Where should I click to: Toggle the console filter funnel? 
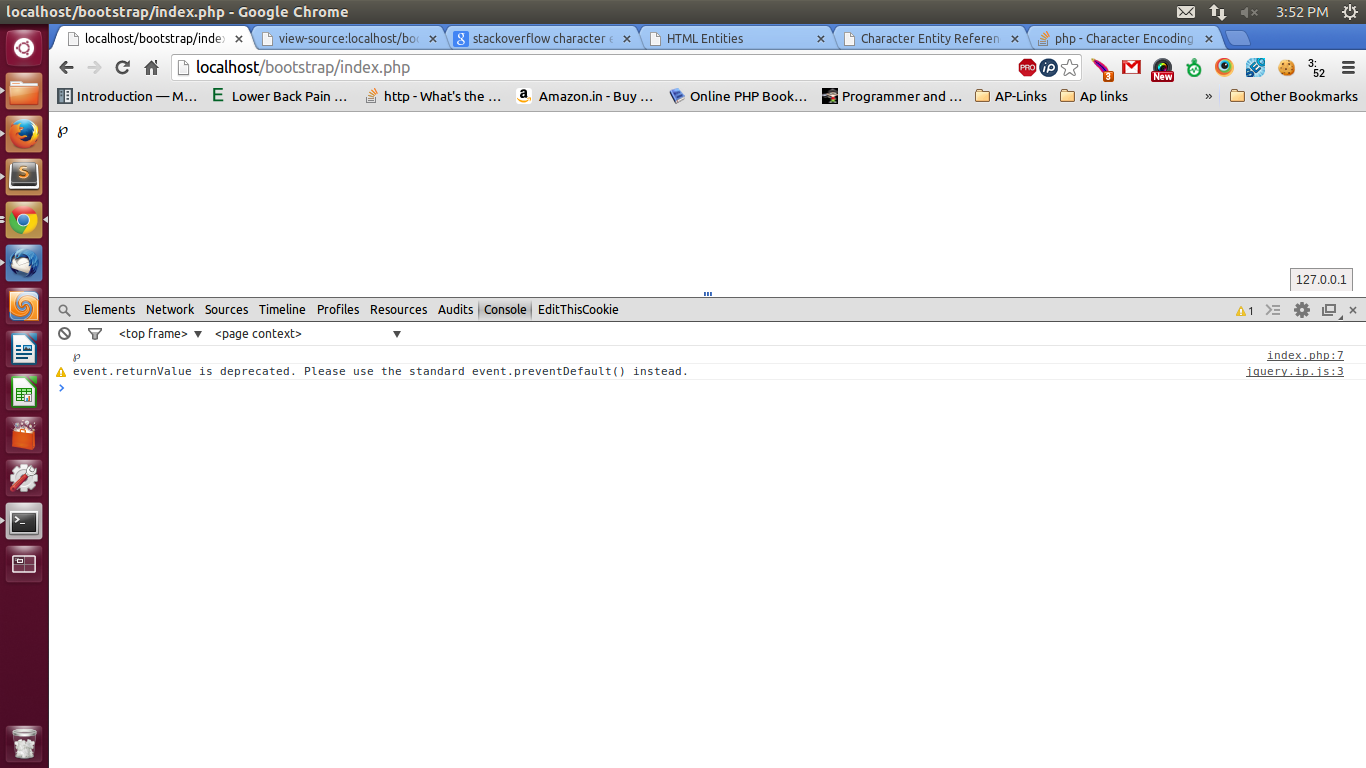click(x=95, y=334)
